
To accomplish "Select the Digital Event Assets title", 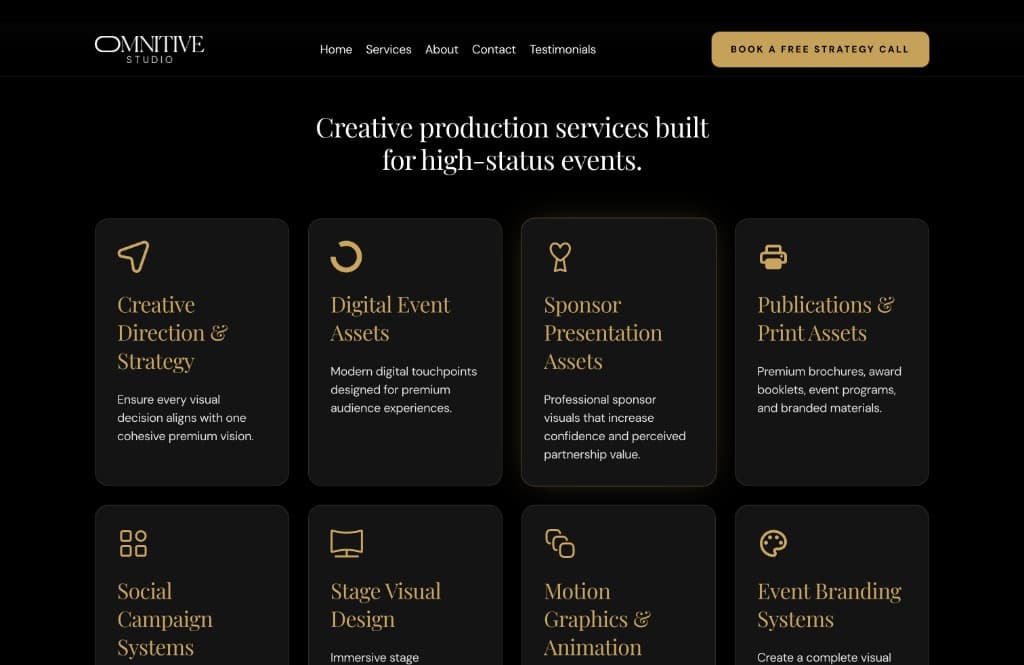I will [x=390, y=319].
